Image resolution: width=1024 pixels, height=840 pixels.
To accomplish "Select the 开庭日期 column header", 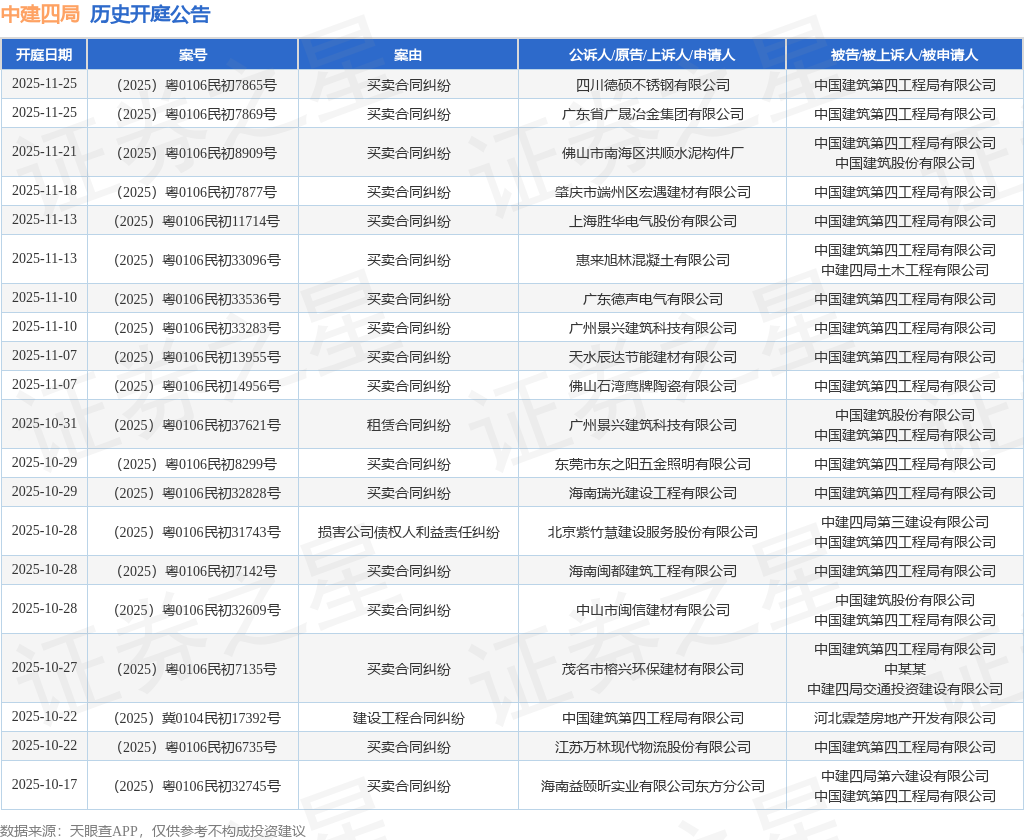I will [44, 55].
